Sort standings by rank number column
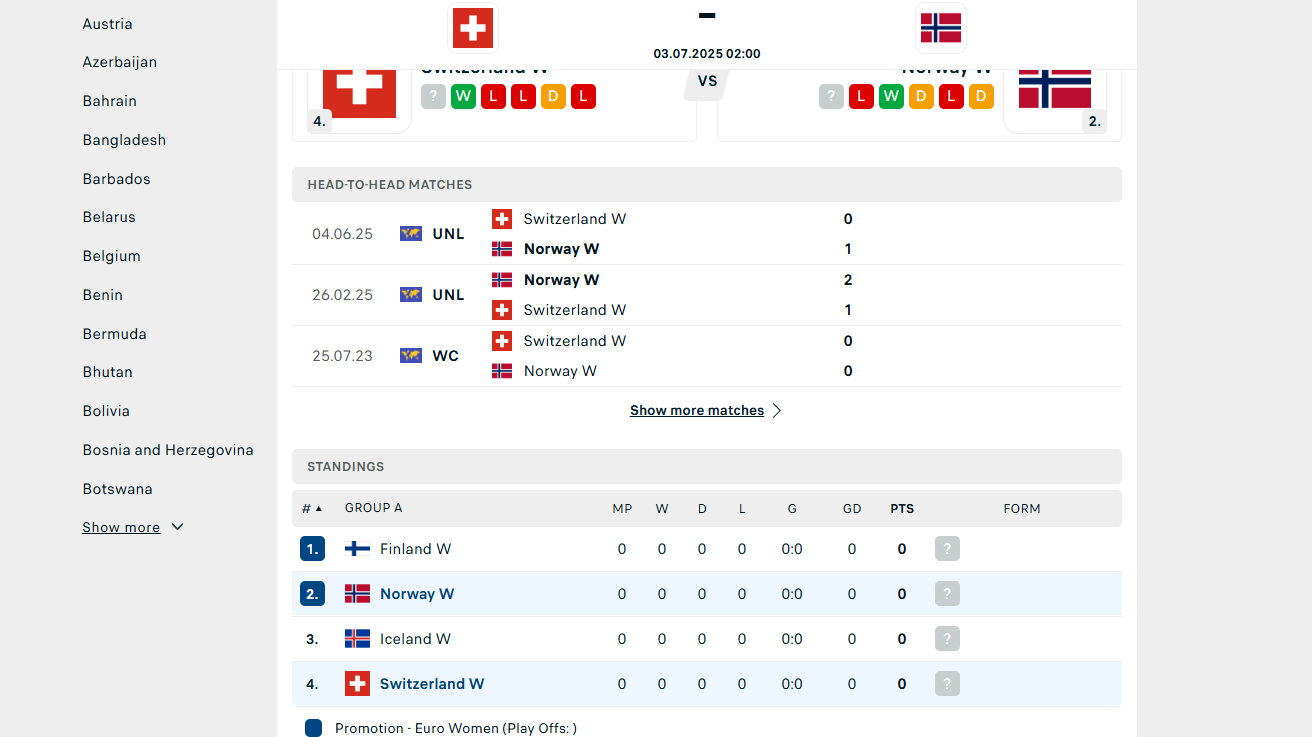This screenshot has height=737, width=1312. pos(312,508)
